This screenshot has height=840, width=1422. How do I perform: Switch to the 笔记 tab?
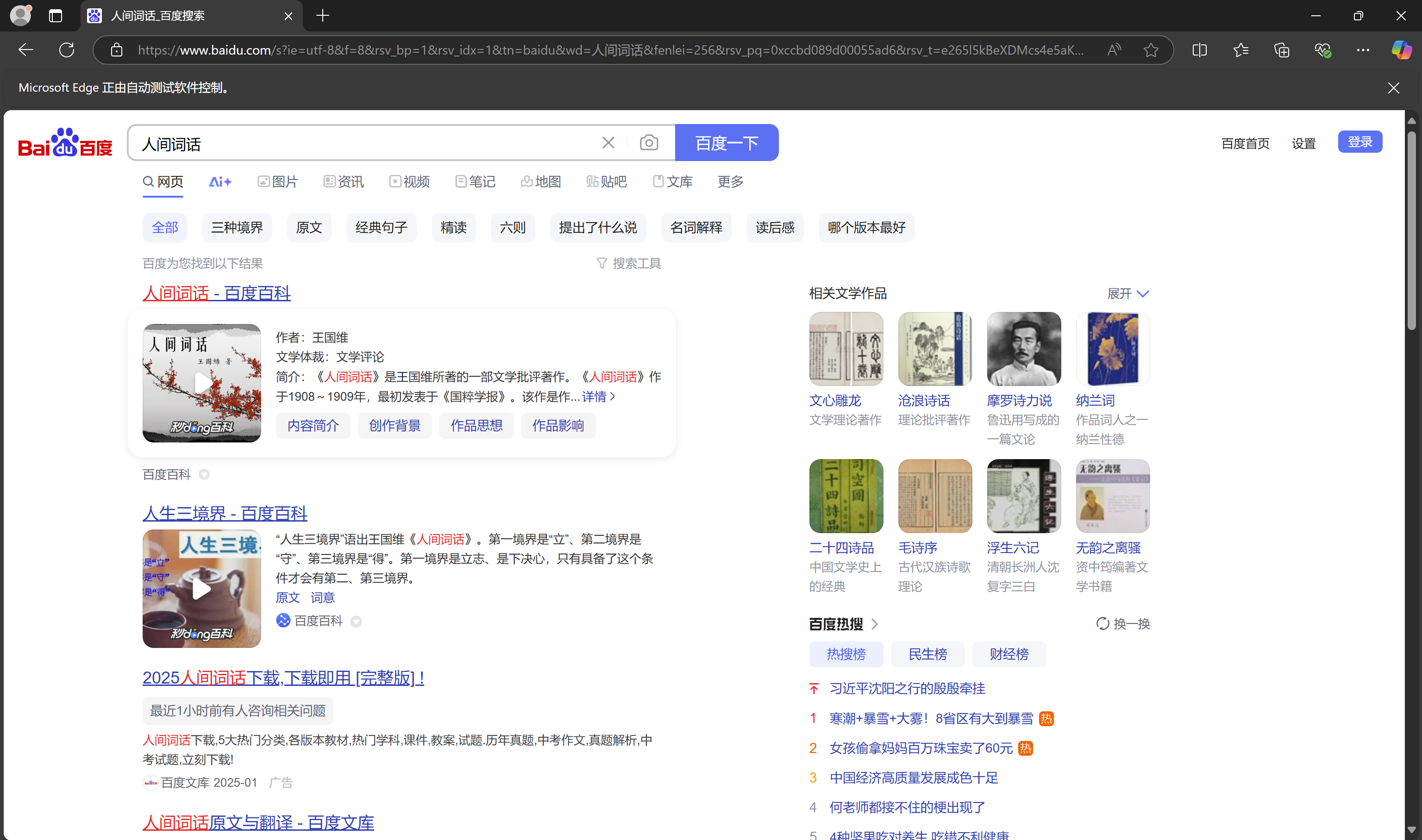point(475,182)
